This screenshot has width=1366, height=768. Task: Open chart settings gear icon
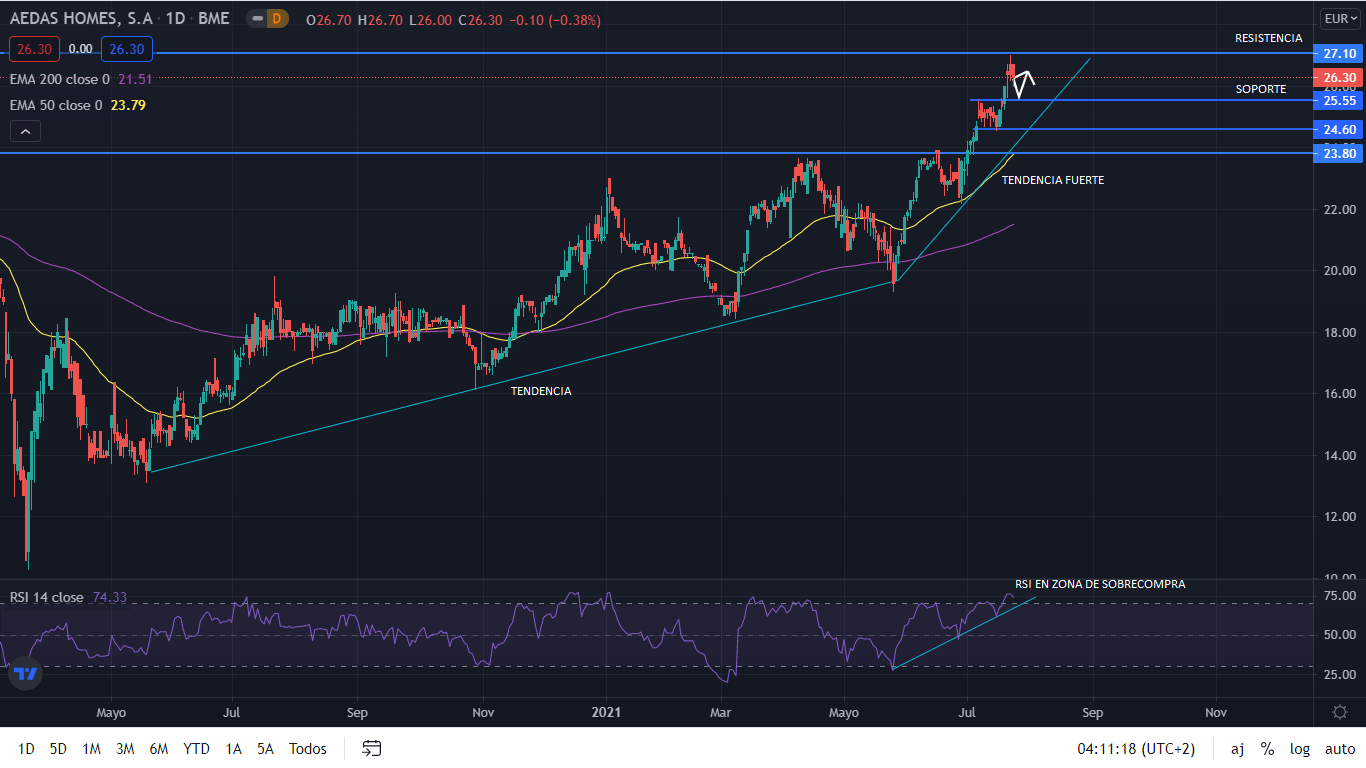[1340, 712]
